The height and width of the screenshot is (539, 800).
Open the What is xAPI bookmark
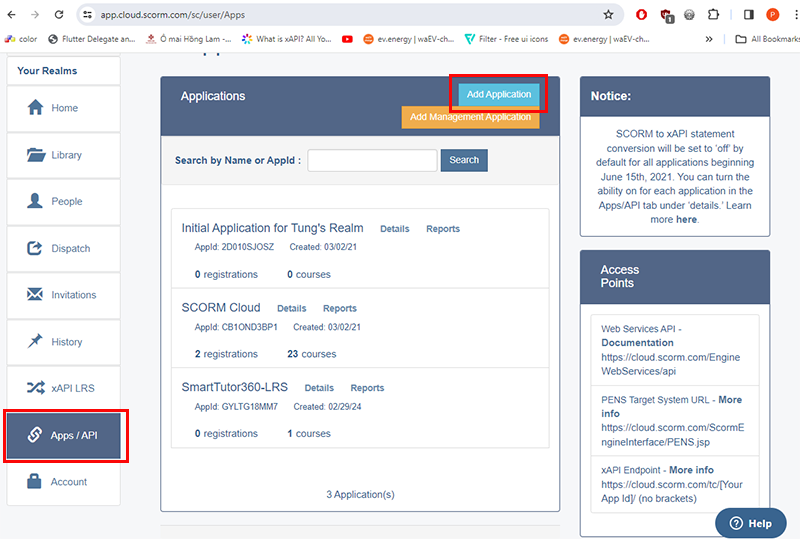tap(287, 39)
